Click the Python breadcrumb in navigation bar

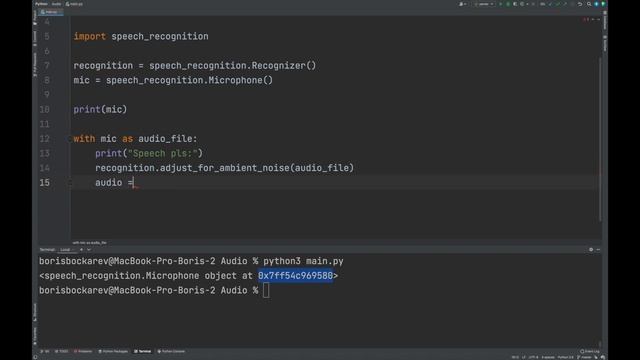point(41,4)
